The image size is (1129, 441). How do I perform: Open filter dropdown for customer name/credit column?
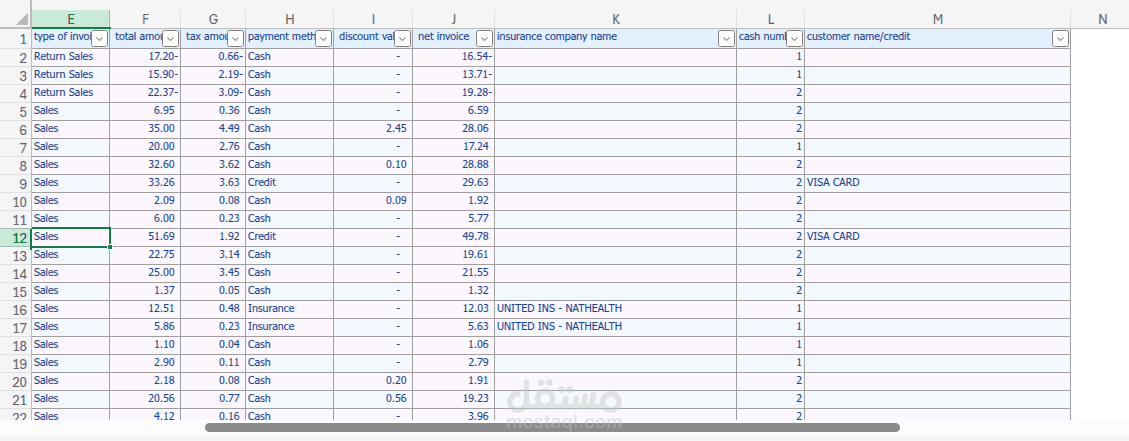coord(1060,39)
